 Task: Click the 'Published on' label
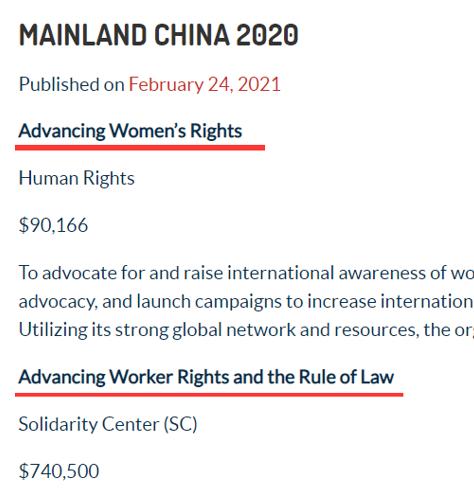[72, 84]
